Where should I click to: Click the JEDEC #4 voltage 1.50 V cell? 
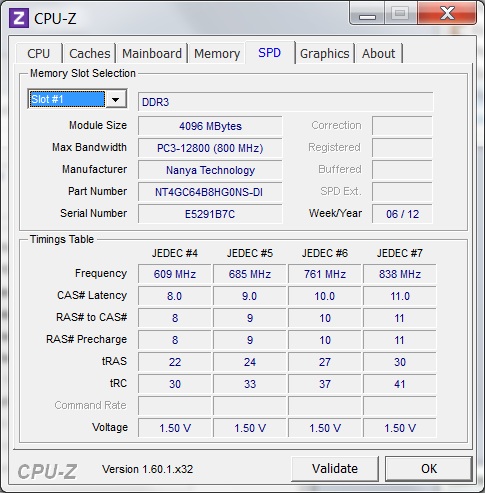(x=175, y=428)
